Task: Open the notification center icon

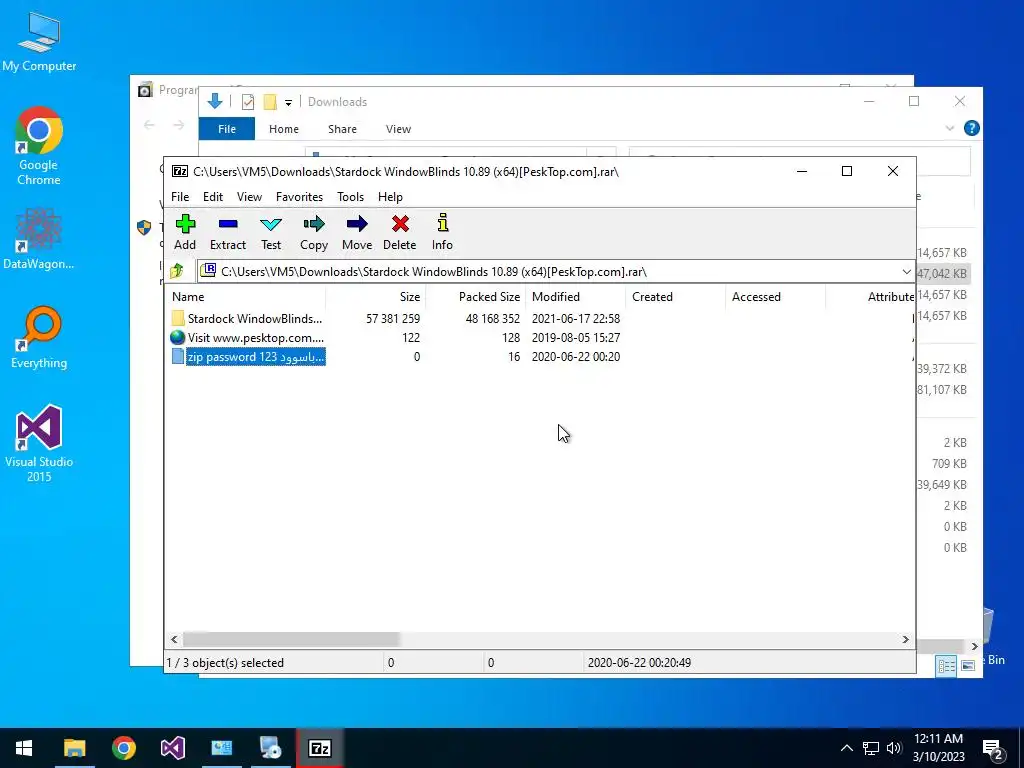Action: pos(993,750)
